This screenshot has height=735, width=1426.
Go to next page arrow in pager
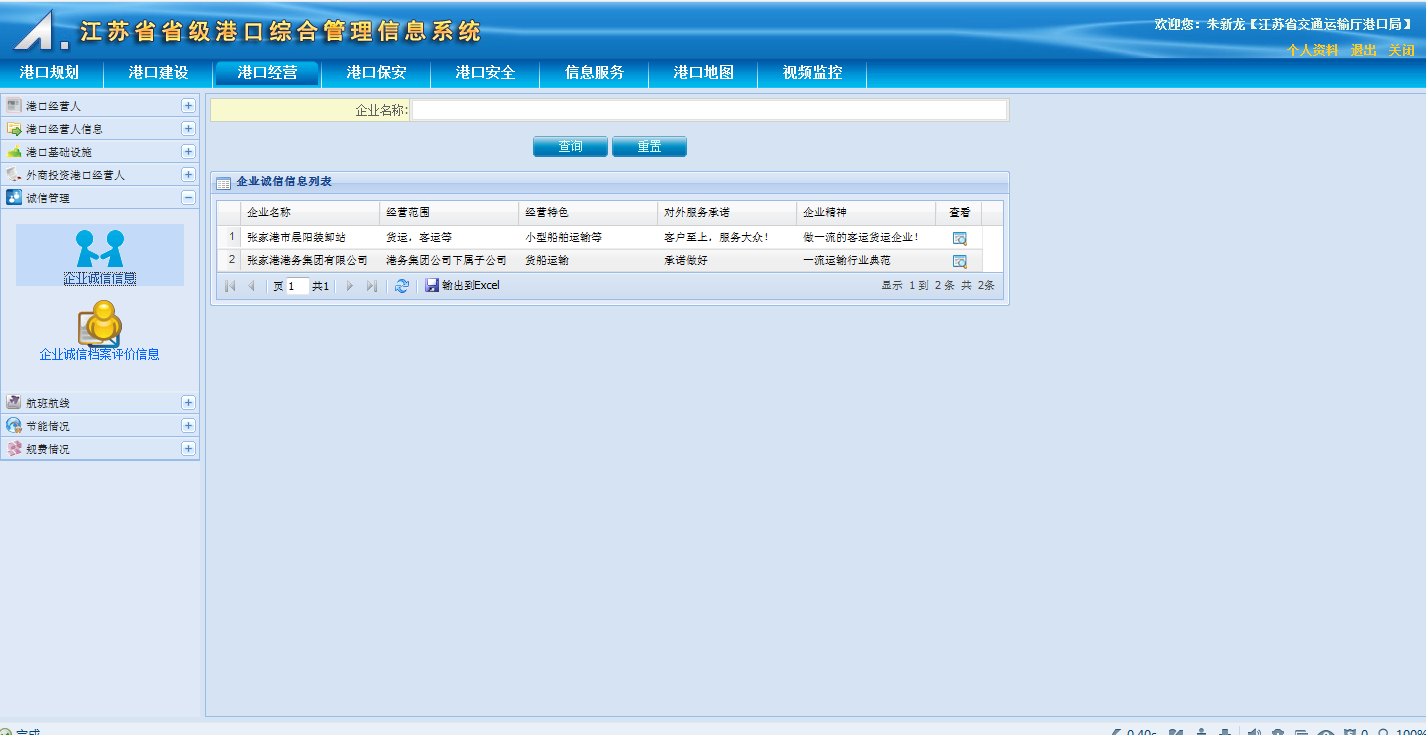click(350, 286)
